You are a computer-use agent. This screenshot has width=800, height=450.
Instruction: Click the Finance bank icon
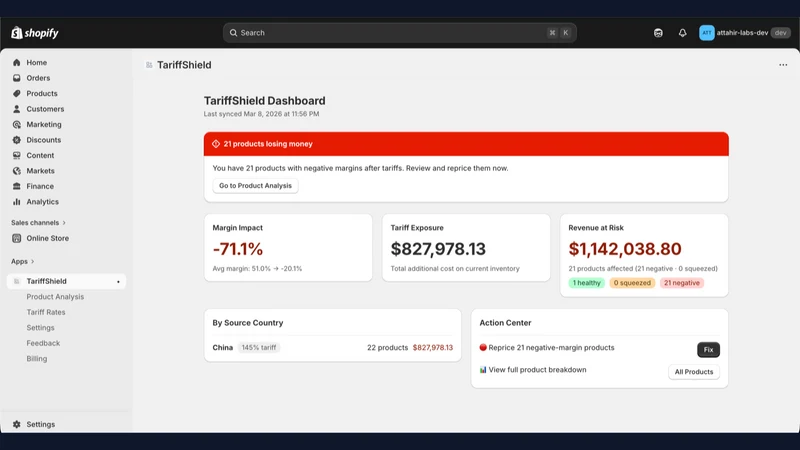pyautogui.click(x=17, y=186)
